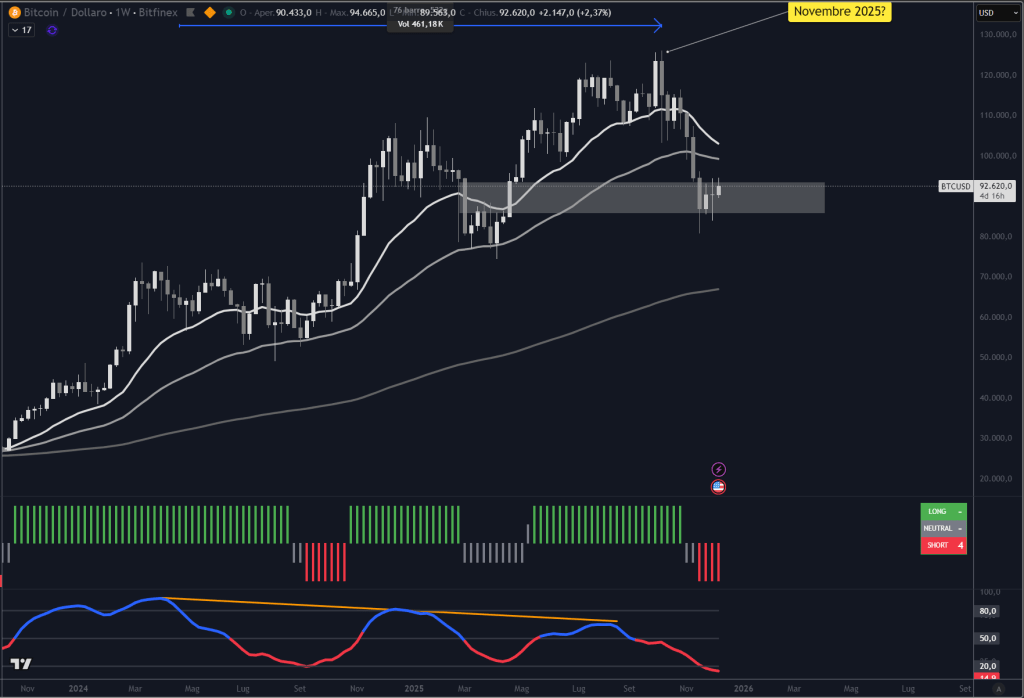This screenshot has height=698, width=1024.
Task: Click the Bitcoin logo icon in the header
Action: tap(15, 12)
